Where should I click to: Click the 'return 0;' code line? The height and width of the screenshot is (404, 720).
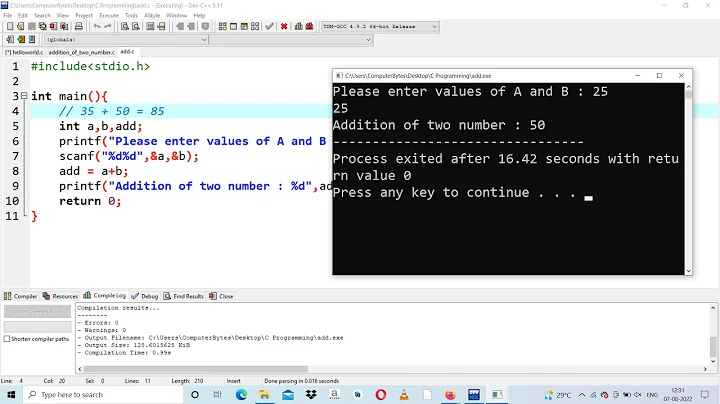tap(90, 201)
